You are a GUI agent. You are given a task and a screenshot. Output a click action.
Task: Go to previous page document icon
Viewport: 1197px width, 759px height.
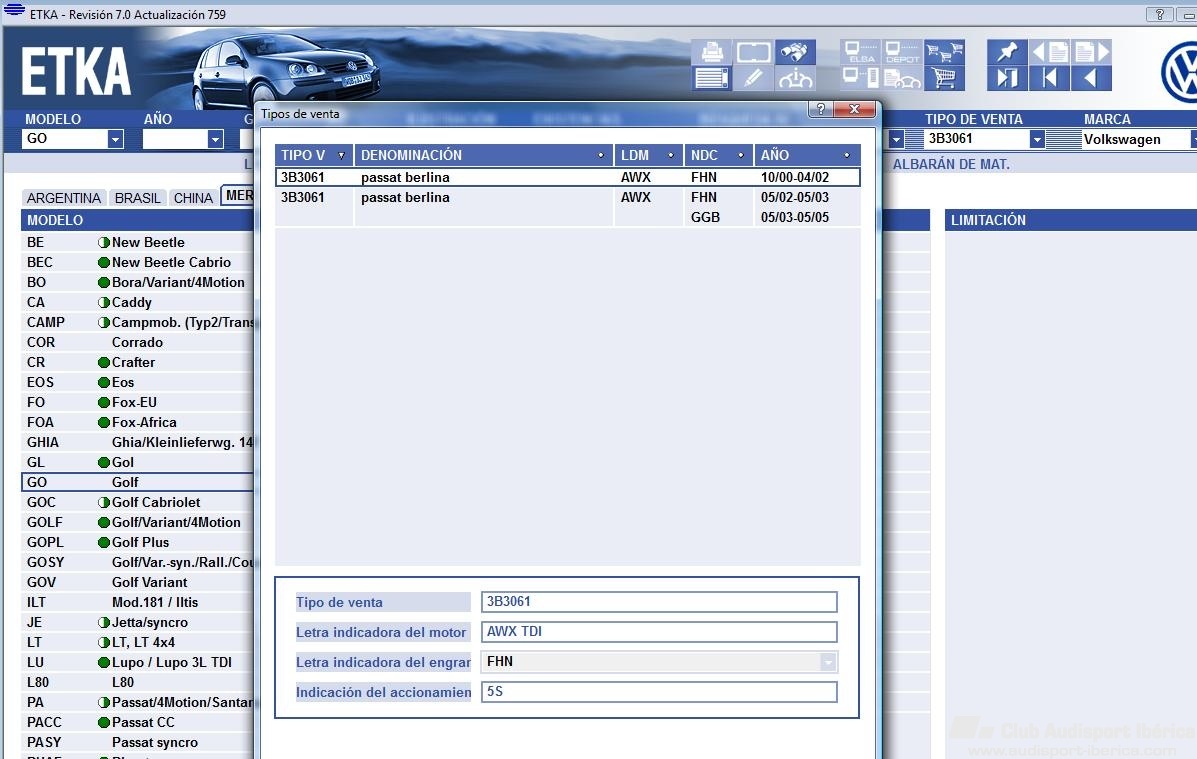click(1049, 52)
